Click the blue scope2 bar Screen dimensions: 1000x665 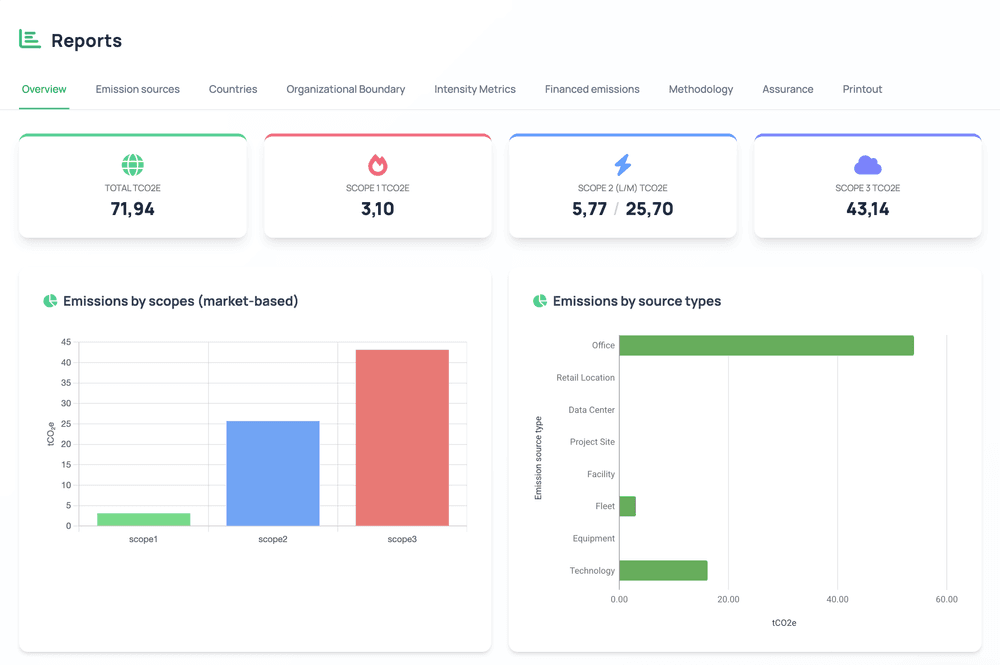click(x=273, y=473)
